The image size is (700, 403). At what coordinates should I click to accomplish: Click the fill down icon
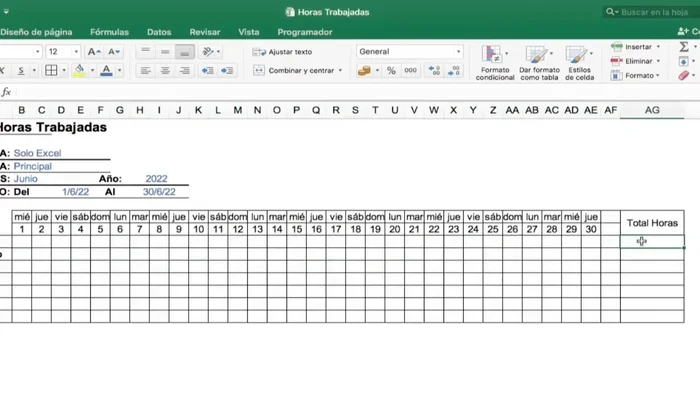[x=683, y=61]
